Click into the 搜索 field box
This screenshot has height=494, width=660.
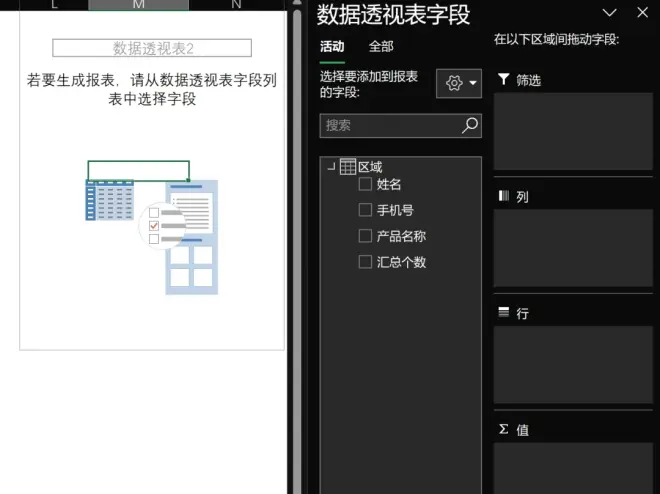coord(400,125)
